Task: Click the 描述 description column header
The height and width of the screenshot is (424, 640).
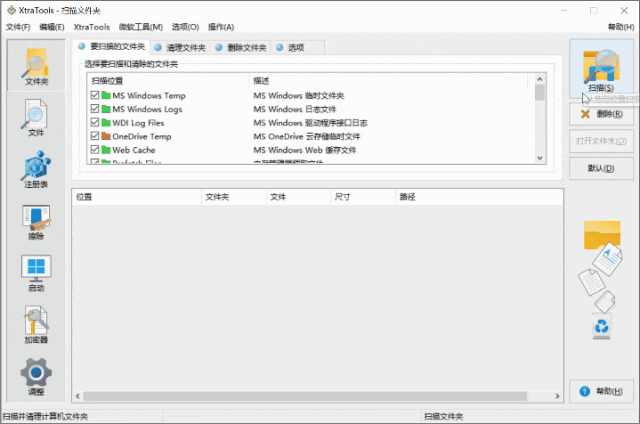Action: 388,81
